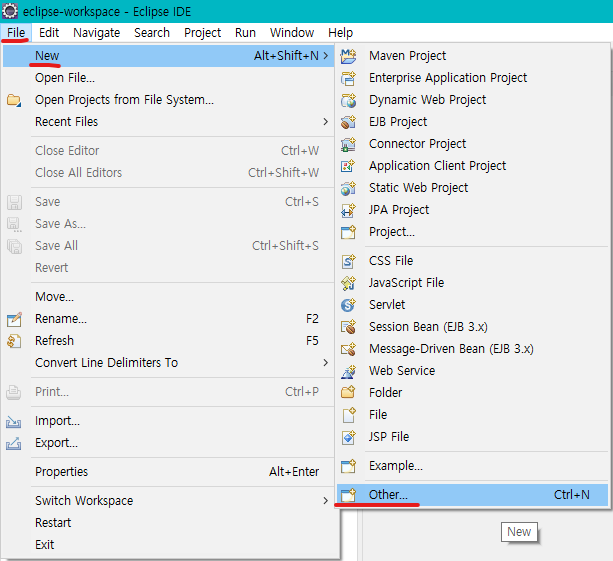Click the Export icon
The image size is (613, 561).
coord(14,443)
